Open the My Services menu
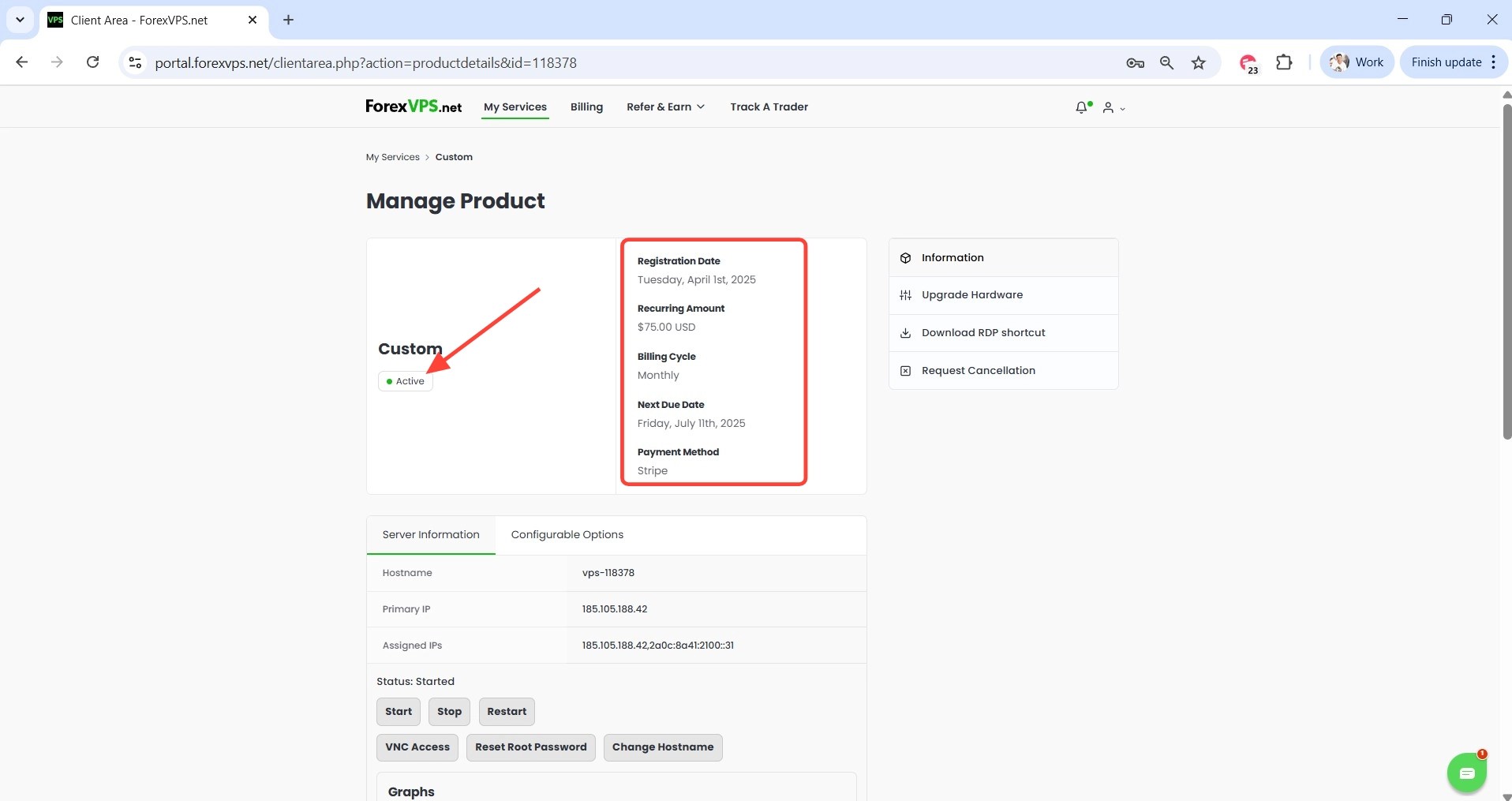This screenshot has width=1512, height=801. point(515,107)
